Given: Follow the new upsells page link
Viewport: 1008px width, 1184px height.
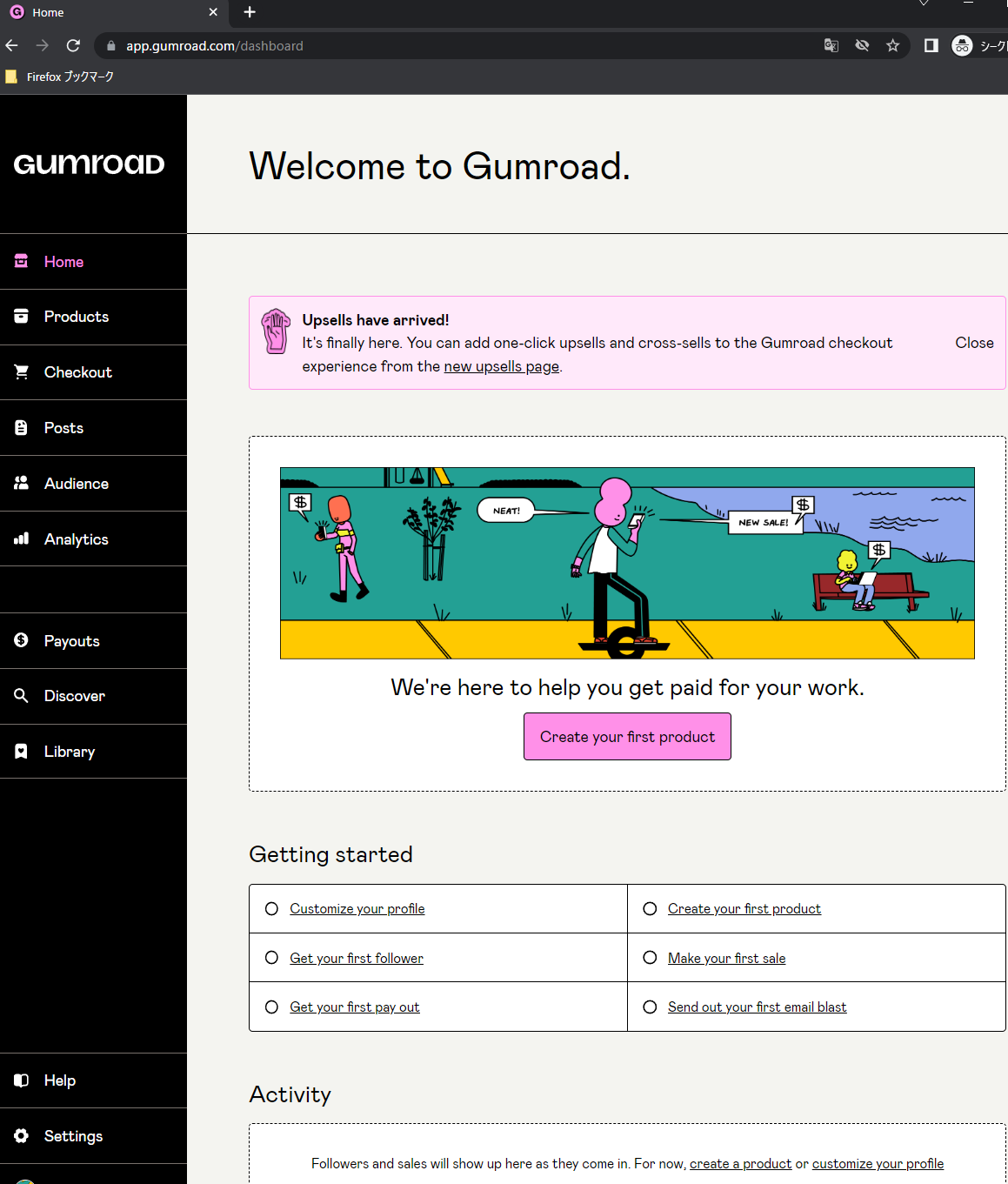Looking at the screenshot, I should pyautogui.click(x=501, y=367).
